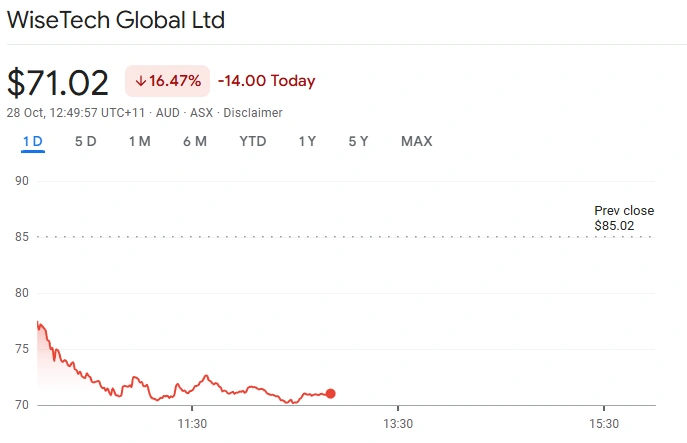Image resolution: width=687 pixels, height=443 pixels.
Task: Click the -14.00 Today change text
Action: coord(266,81)
